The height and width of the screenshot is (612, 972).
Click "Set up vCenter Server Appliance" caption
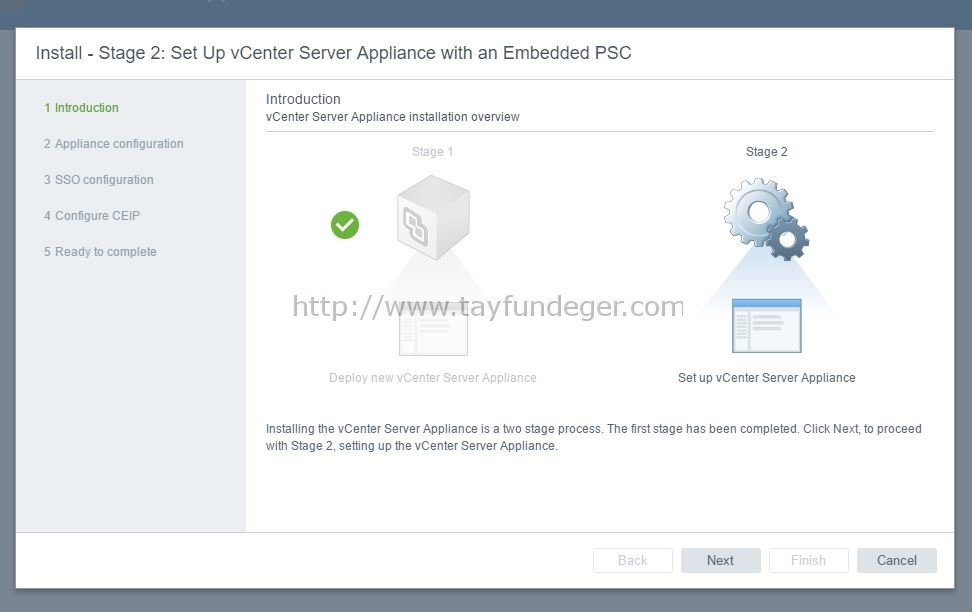point(766,378)
